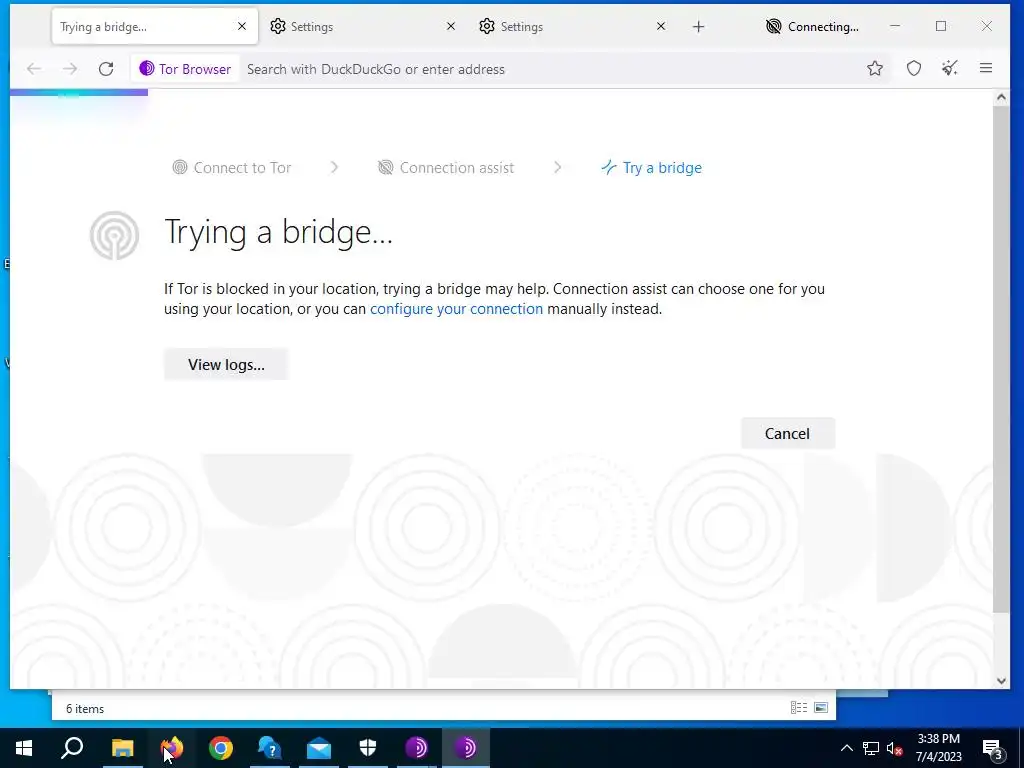Image resolution: width=1024 pixels, height=768 pixels.
Task: Open the shield security level icon
Action: click(x=914, y=68)
